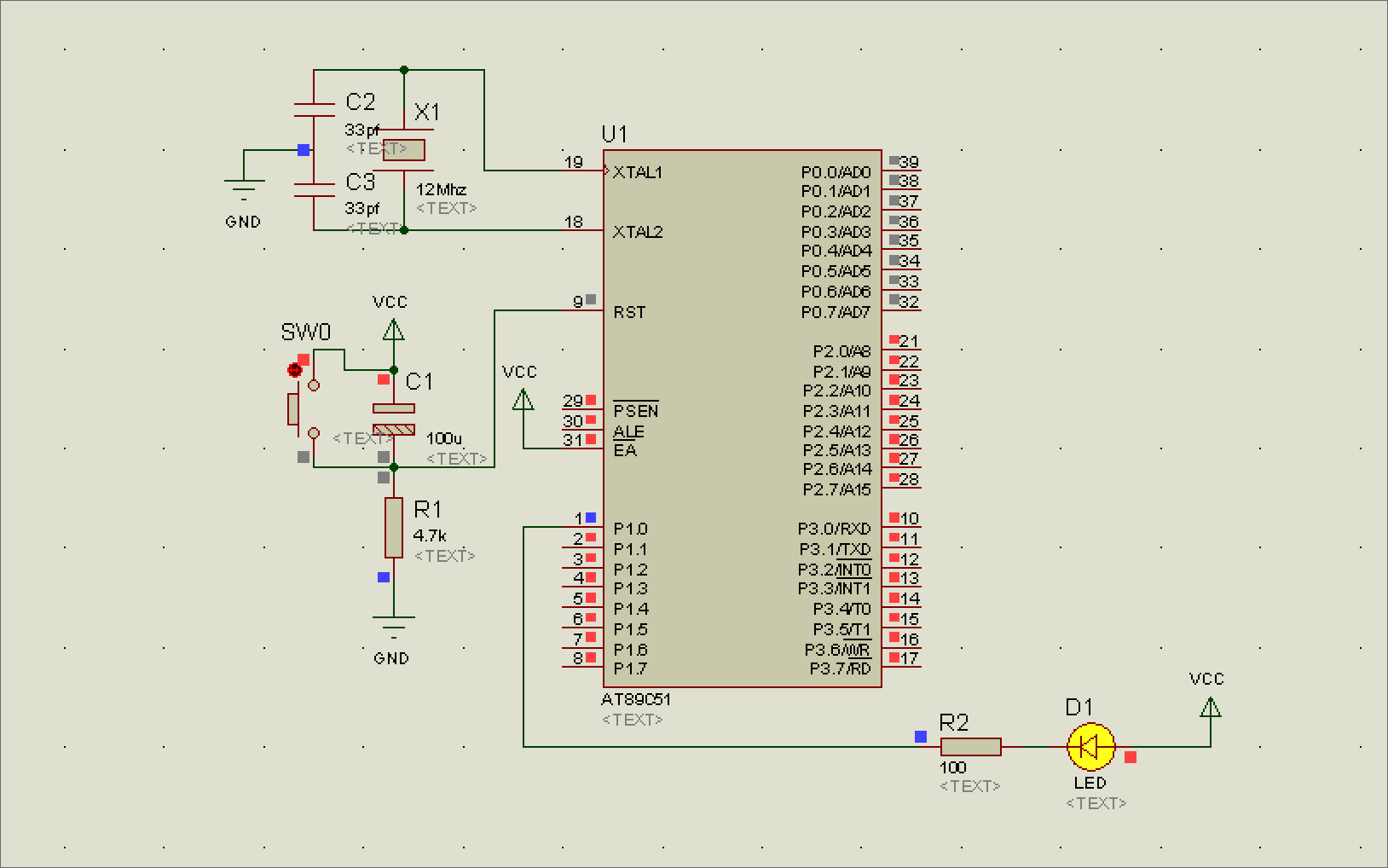This screenshot has height=868, width=1388.
Task: Click the U1 reference label
Action: coord(615,134)
